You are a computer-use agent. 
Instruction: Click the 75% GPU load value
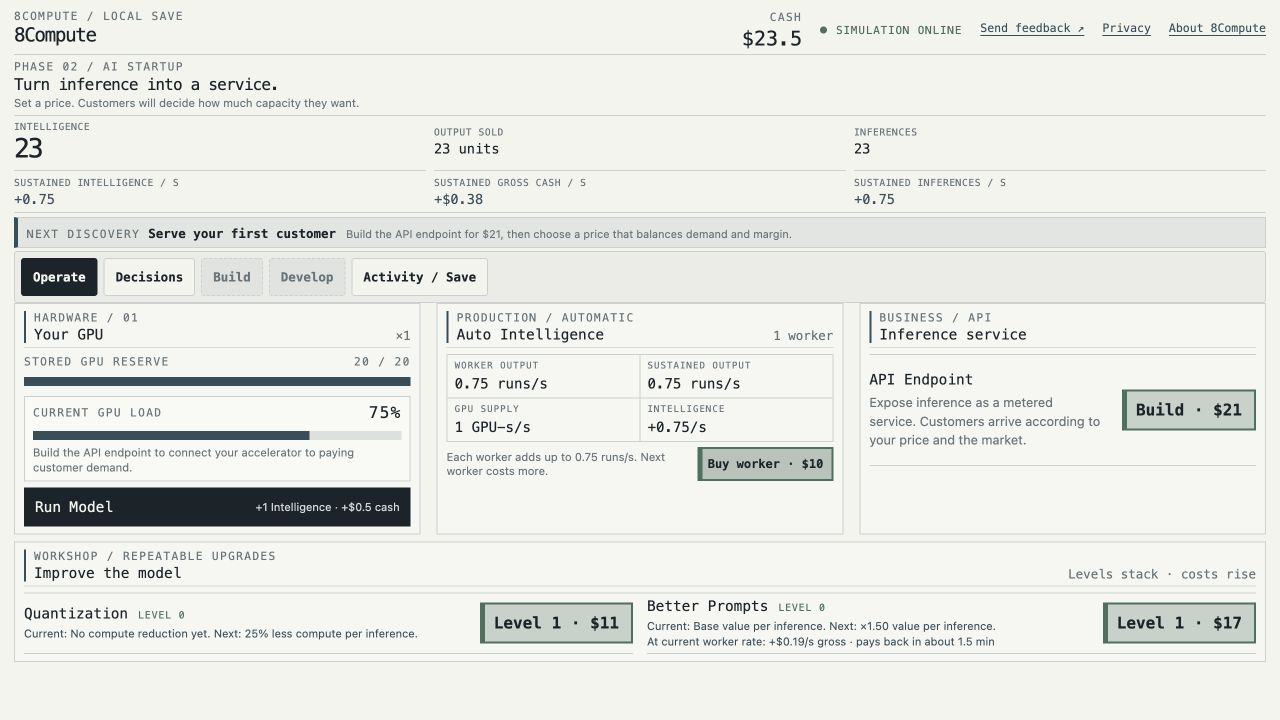pyautogui.click(x=384, y=412)
